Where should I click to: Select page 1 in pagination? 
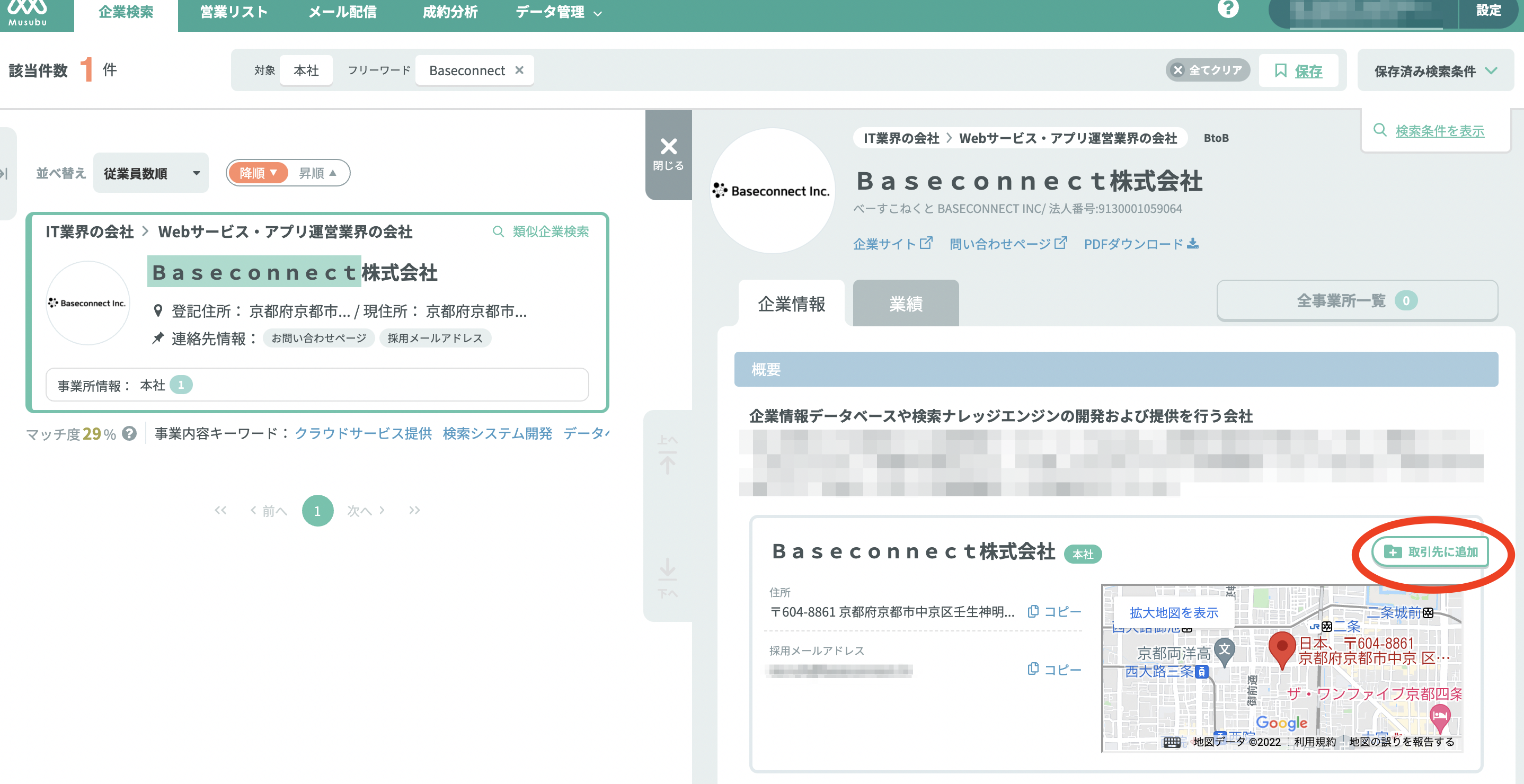click(x=318, y=510)
